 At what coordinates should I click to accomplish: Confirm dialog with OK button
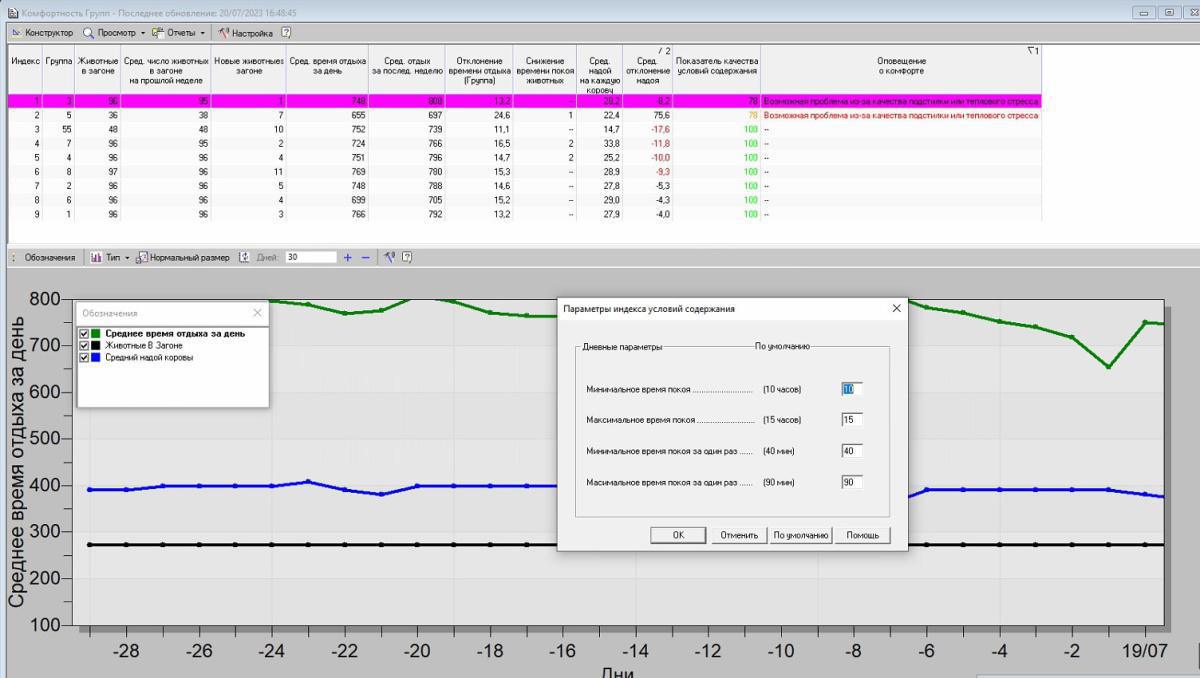[678, 535]
